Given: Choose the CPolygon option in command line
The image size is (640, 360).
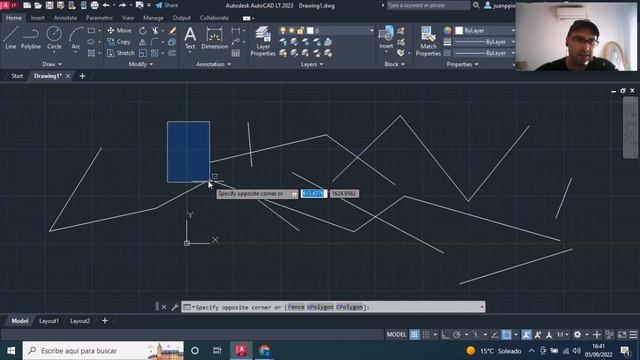Looking at the screenshot, I should click(x=349, y=307).
